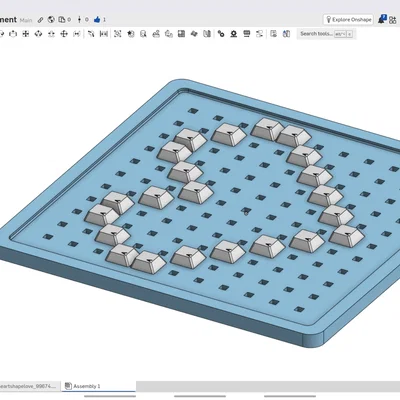Viewport: 400px width, 400px height.
Task: Click the magnifier-on-part toolbar icon
Action: coord(143,34)
